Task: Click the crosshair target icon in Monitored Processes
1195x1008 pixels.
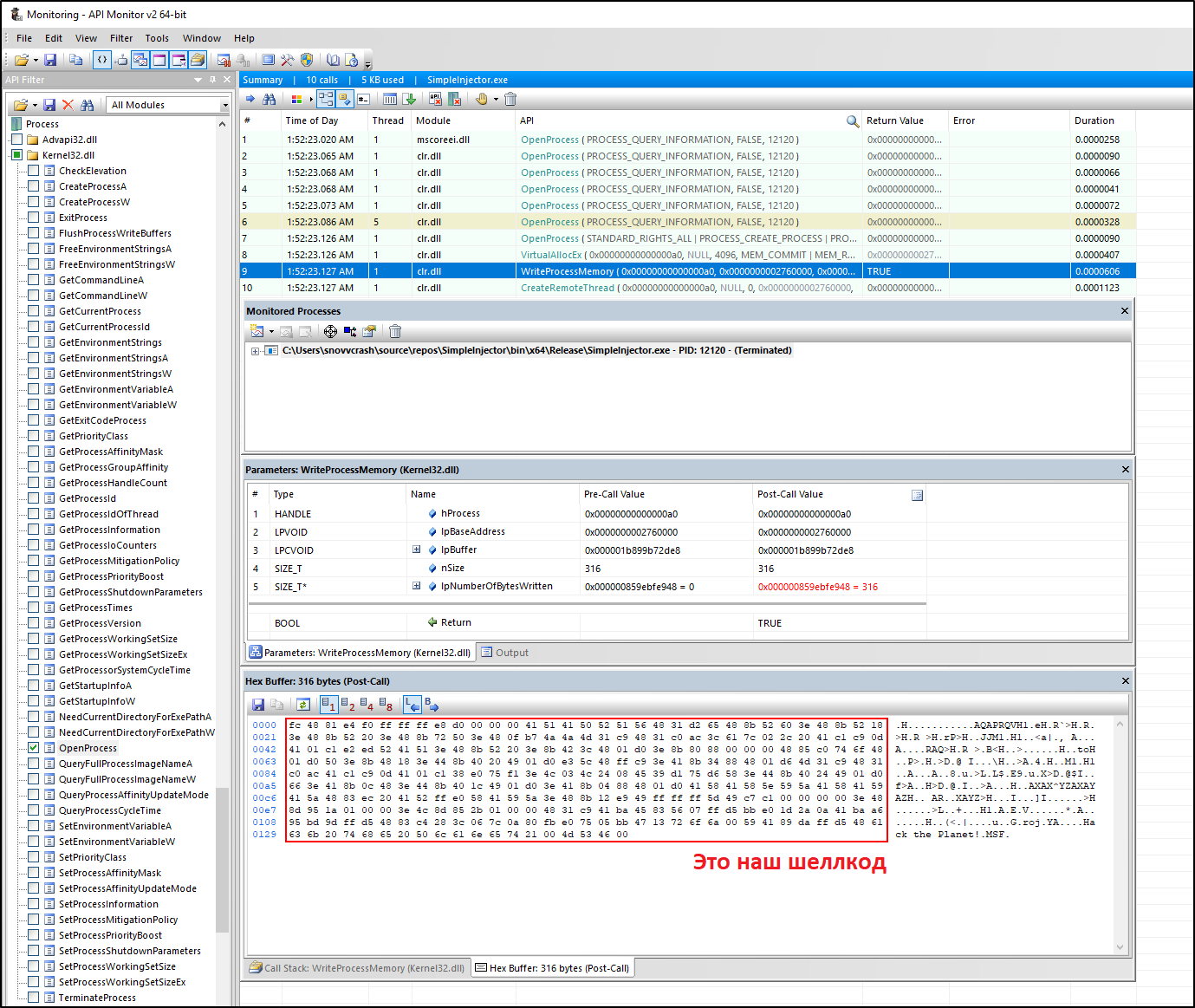Action: click(330, 331)
